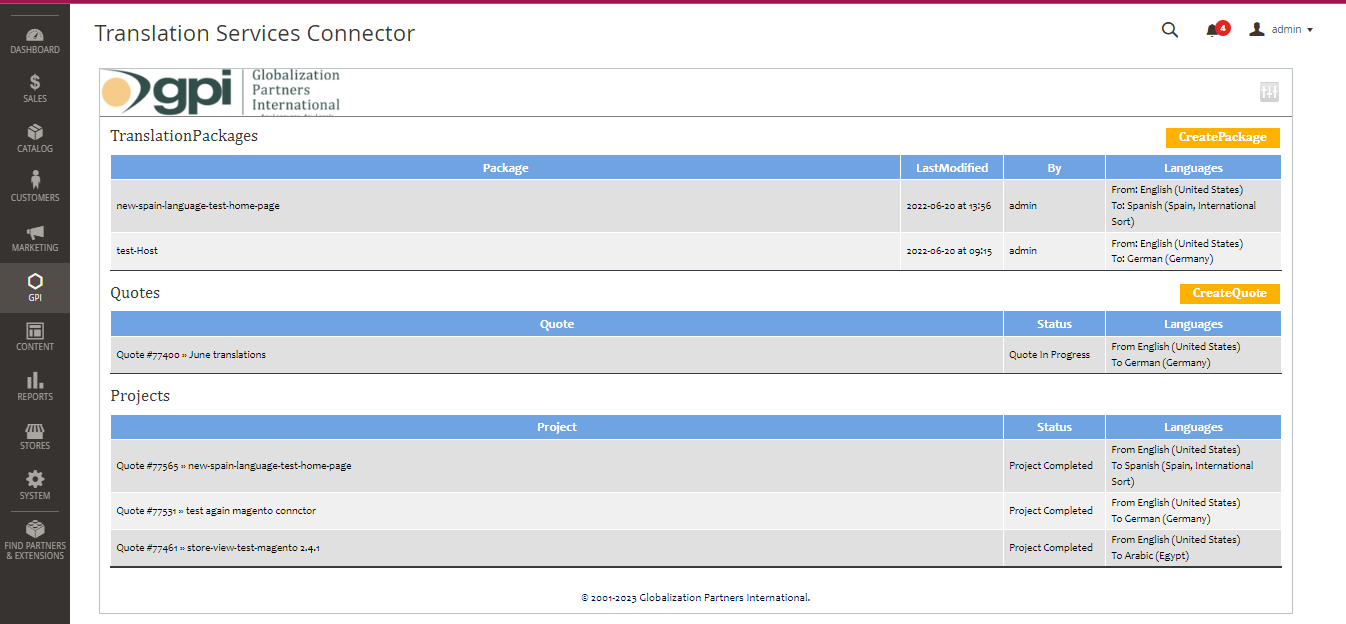Open notifications via the bell icon
Viewport: 1346px width, 624px height.
tap(1213, 30)
